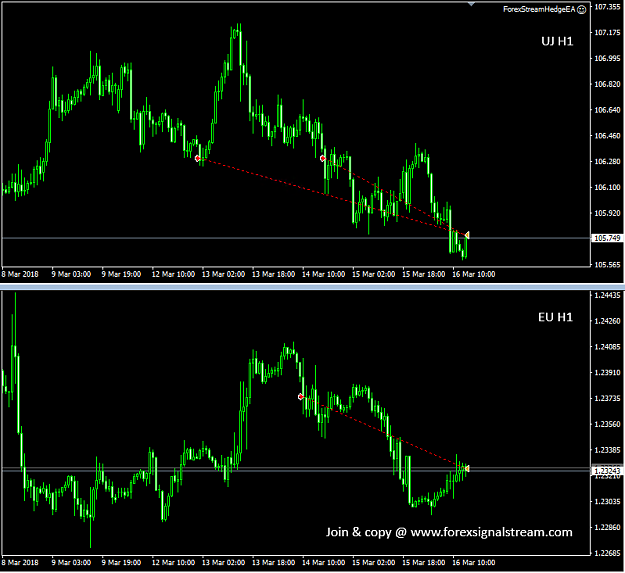Click the 106.100 price scale label
The width and height of the screenshot is (625, 573).
coord(607,187)
